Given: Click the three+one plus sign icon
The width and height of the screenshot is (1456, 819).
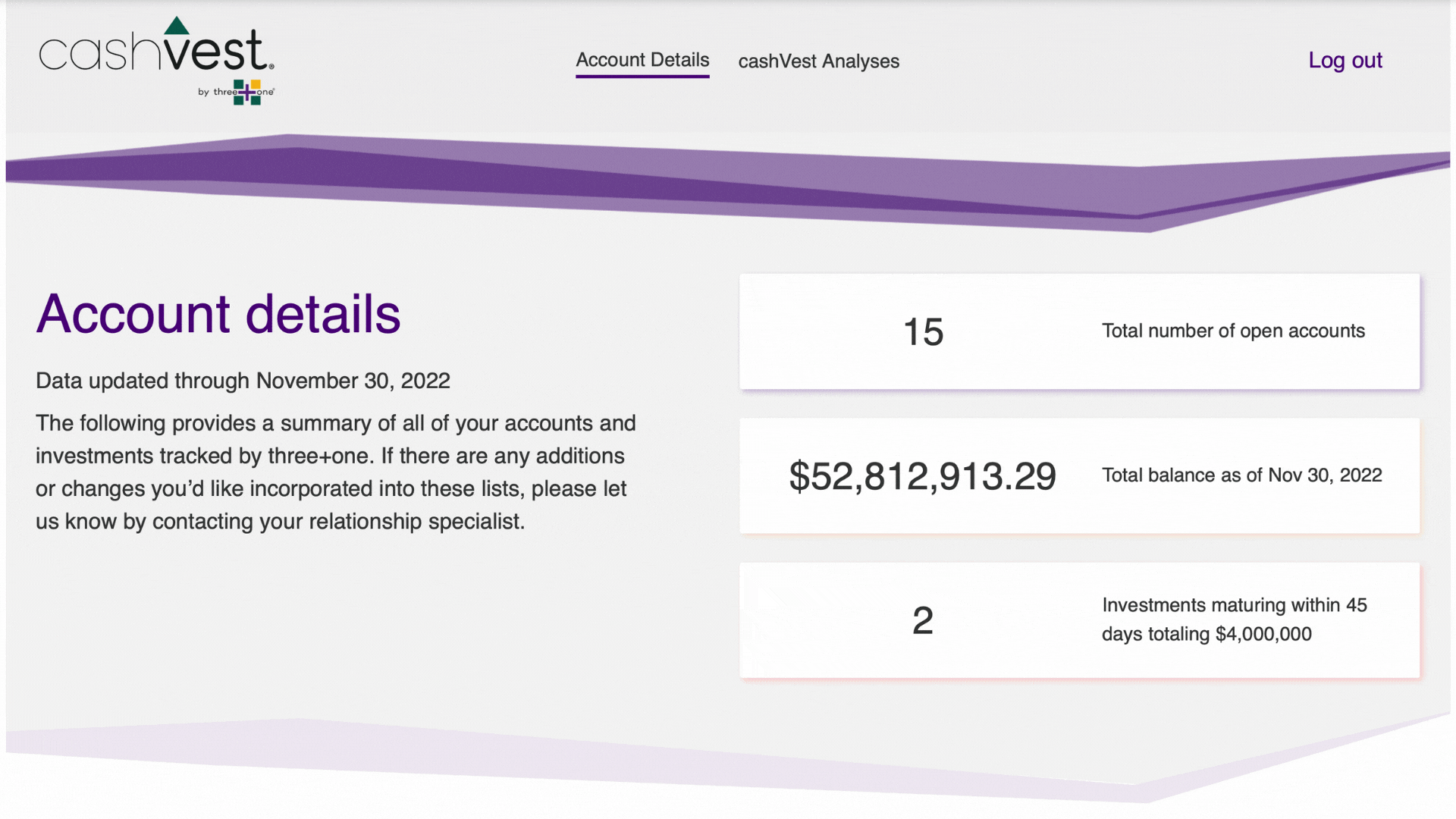Looking at the screenshot, I should click(x=247, y=92).
